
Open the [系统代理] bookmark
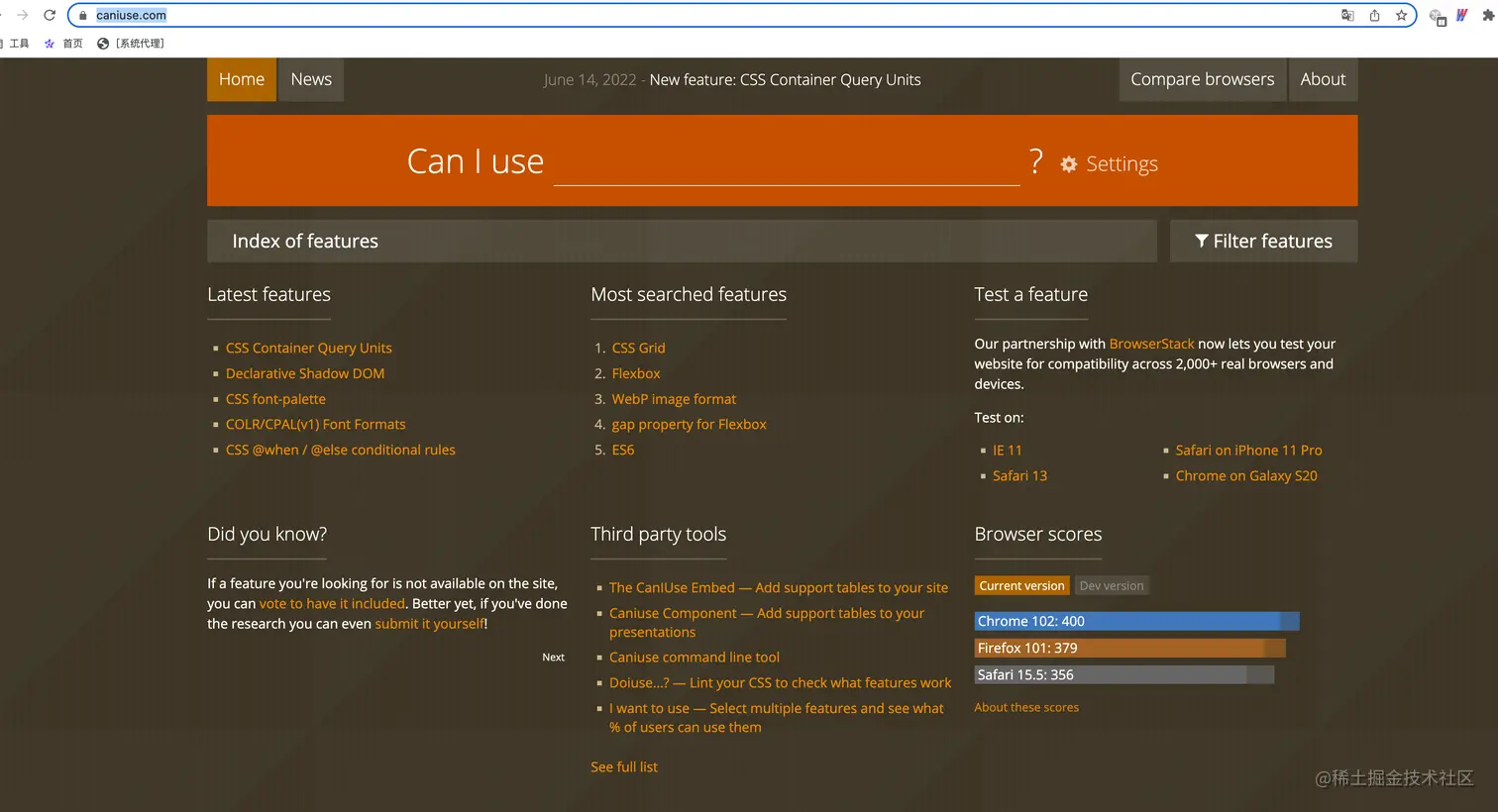131,44
